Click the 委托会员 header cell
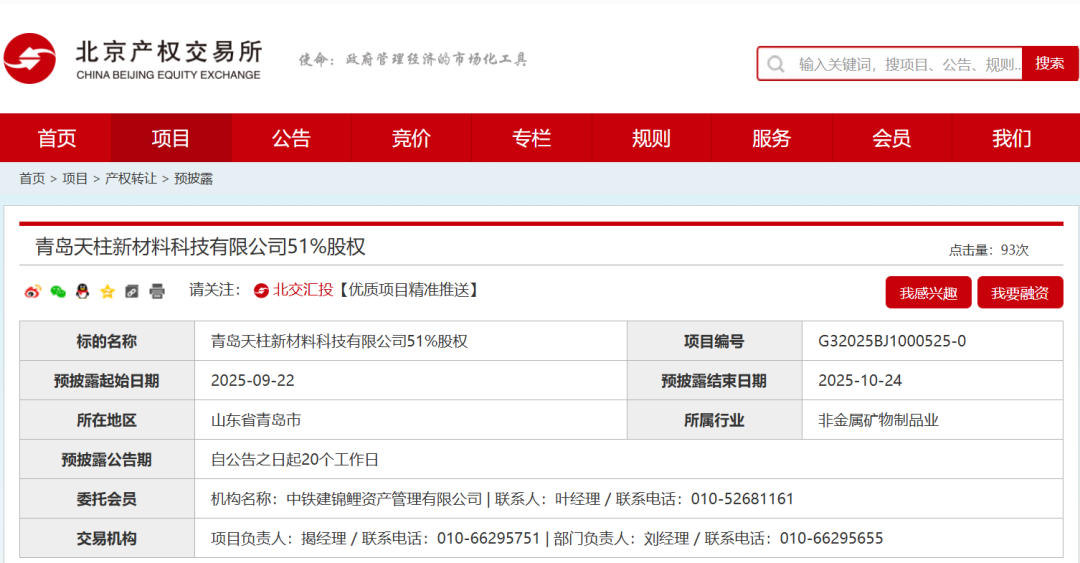This screenshot has width=1080, height=563. click(x=107, y=499)
